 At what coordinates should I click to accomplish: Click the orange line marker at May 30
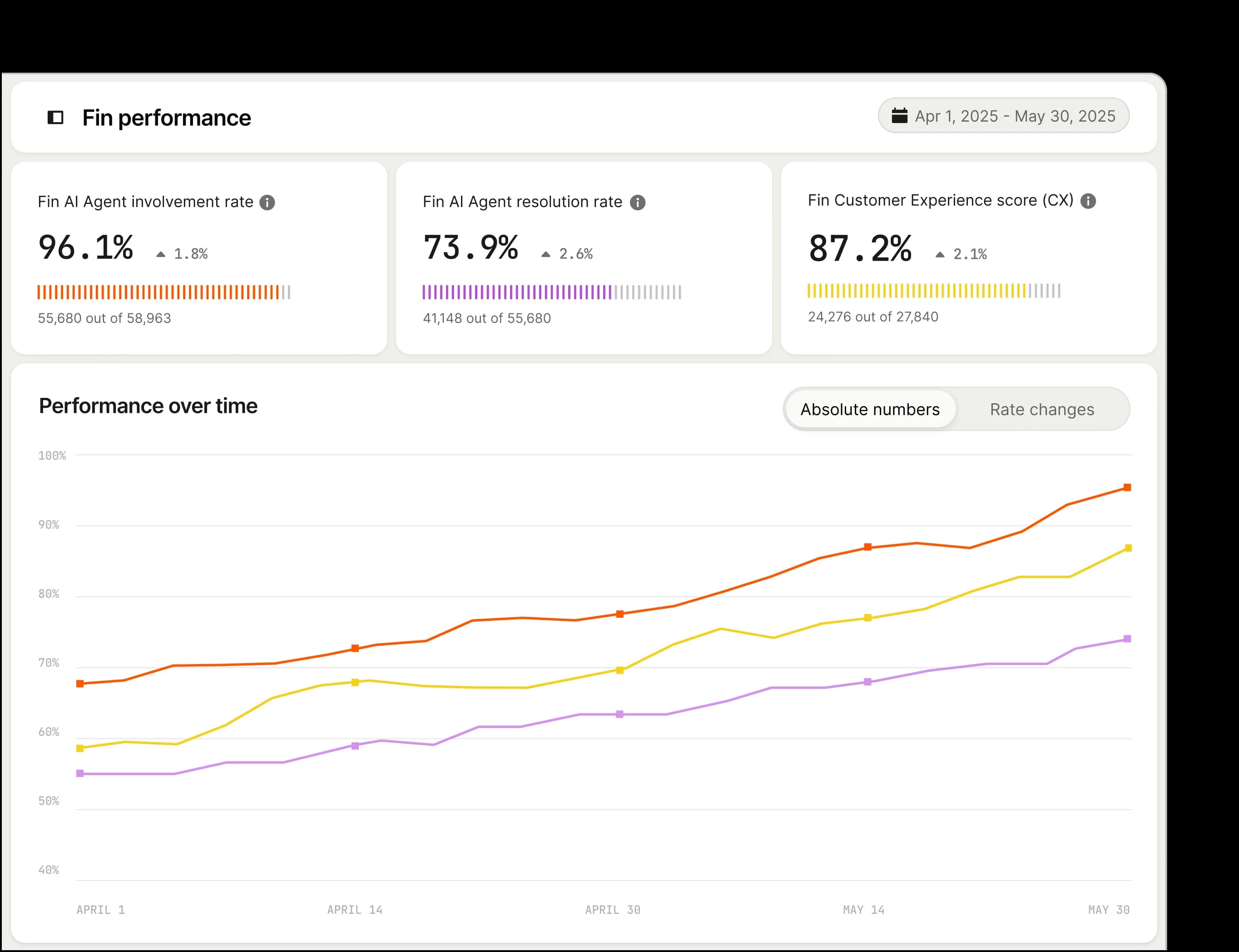pos(1127,487)
